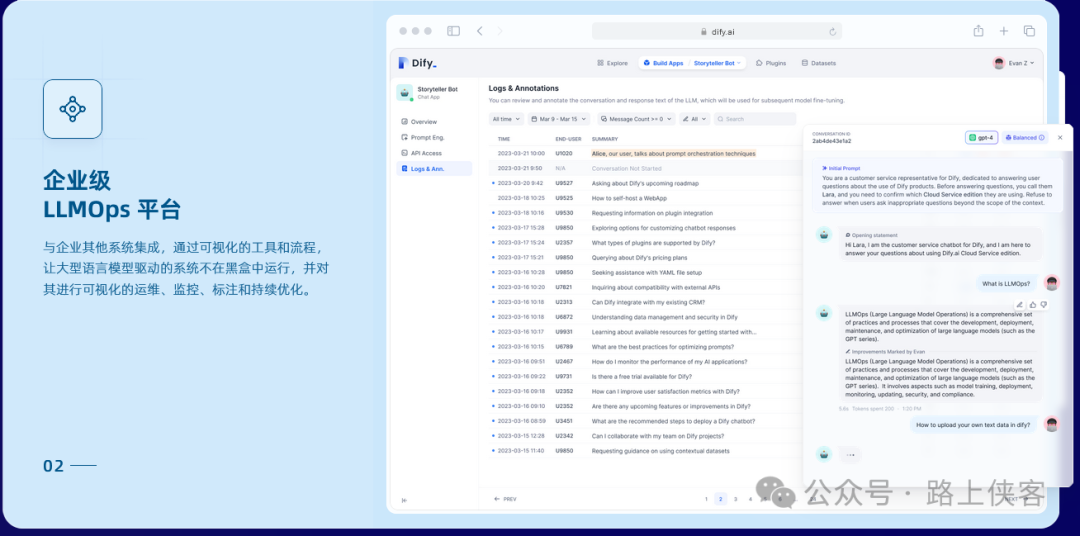1080x536 pixels.
Task: Collapse sidebar using bottom-left icon
Action: [x=404, y=500]
